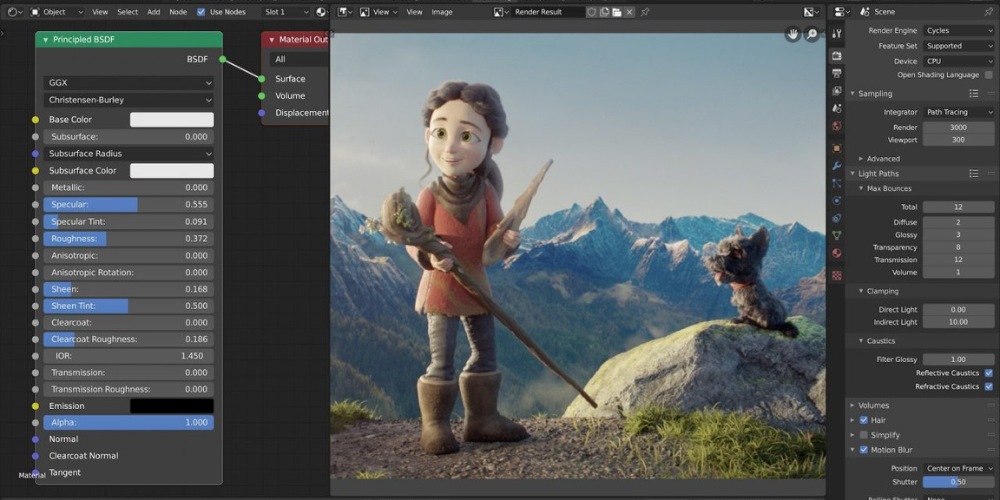Image resolution: width=1000 pixels, height=500 pixels.
Task: Expand the Advanced sampling section
Action: click(880, 158)
